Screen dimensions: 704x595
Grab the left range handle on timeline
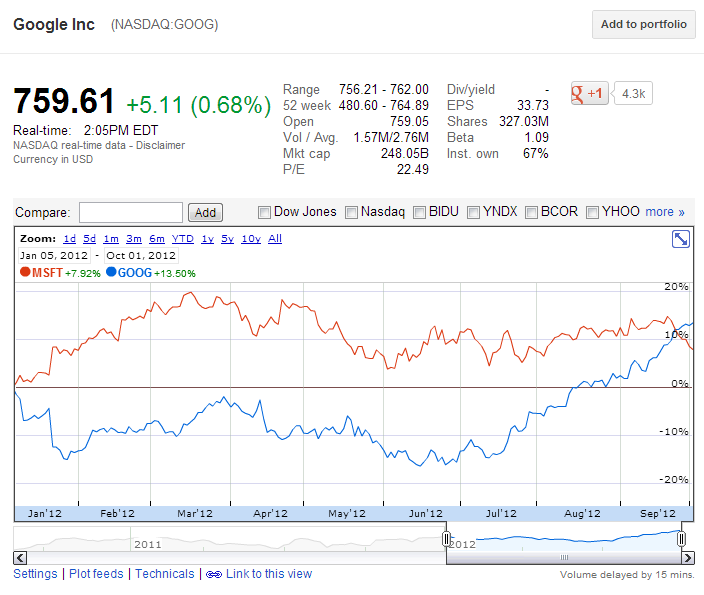click(x=446, y=539)
